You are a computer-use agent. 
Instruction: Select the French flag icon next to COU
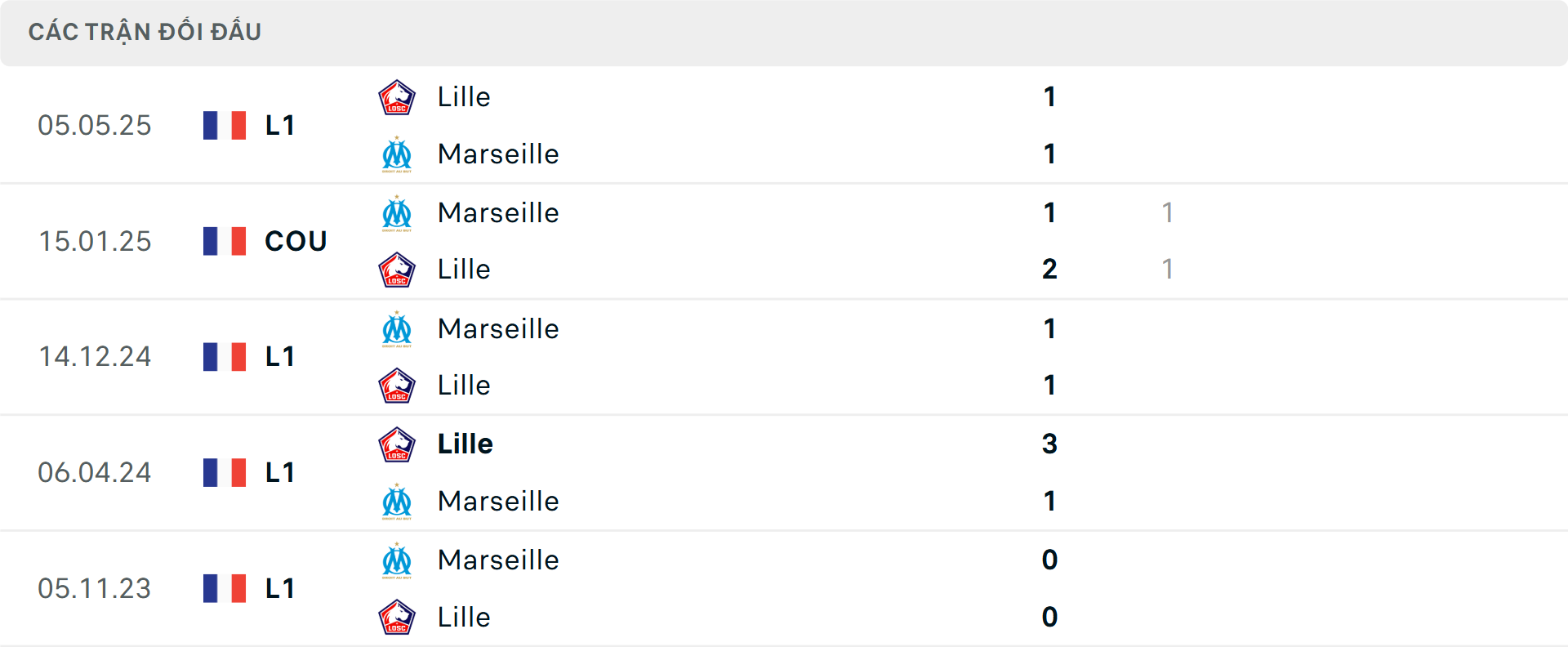tap(225, 241)
